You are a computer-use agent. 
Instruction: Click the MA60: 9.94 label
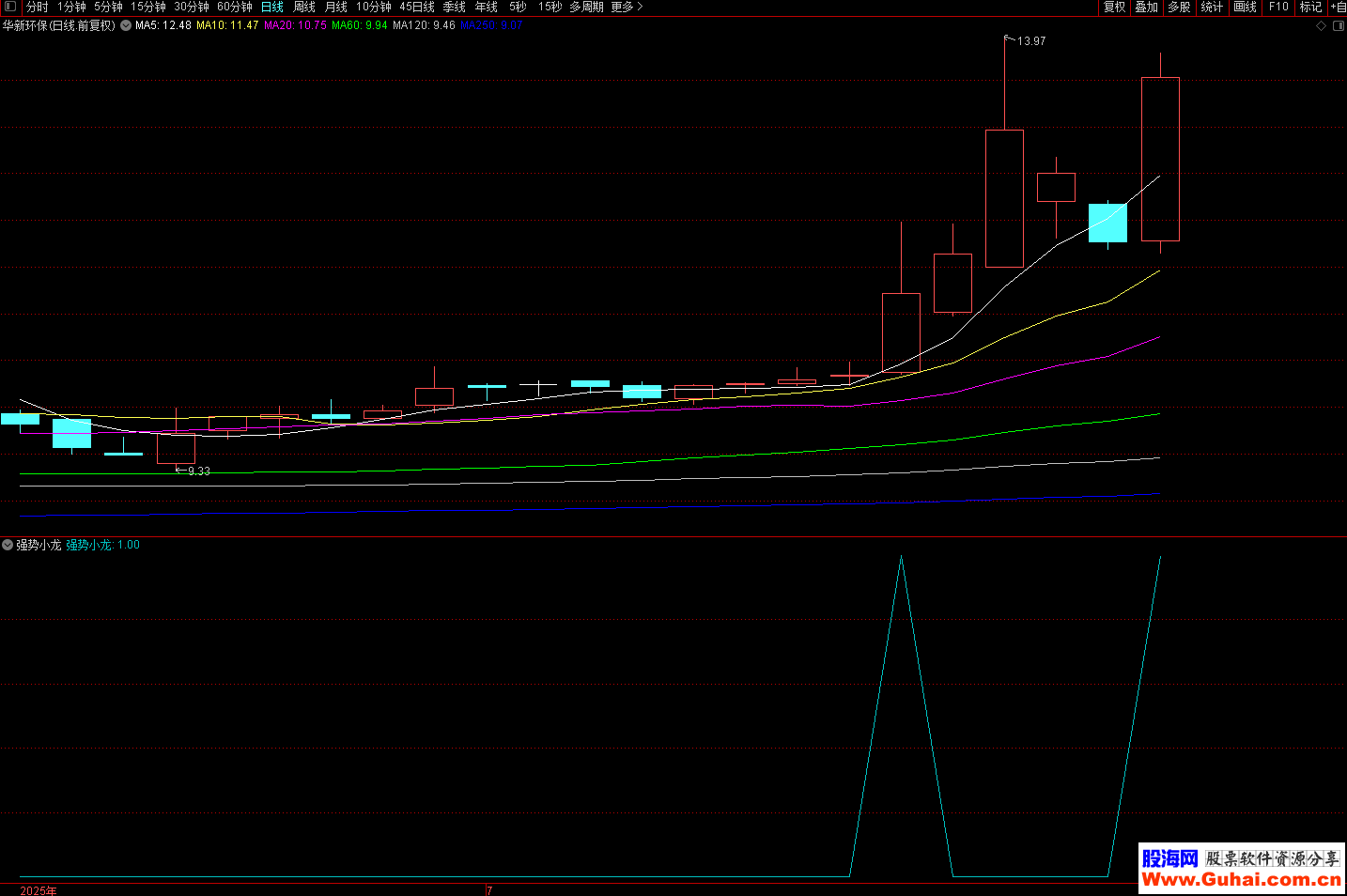tap(360, 26)
